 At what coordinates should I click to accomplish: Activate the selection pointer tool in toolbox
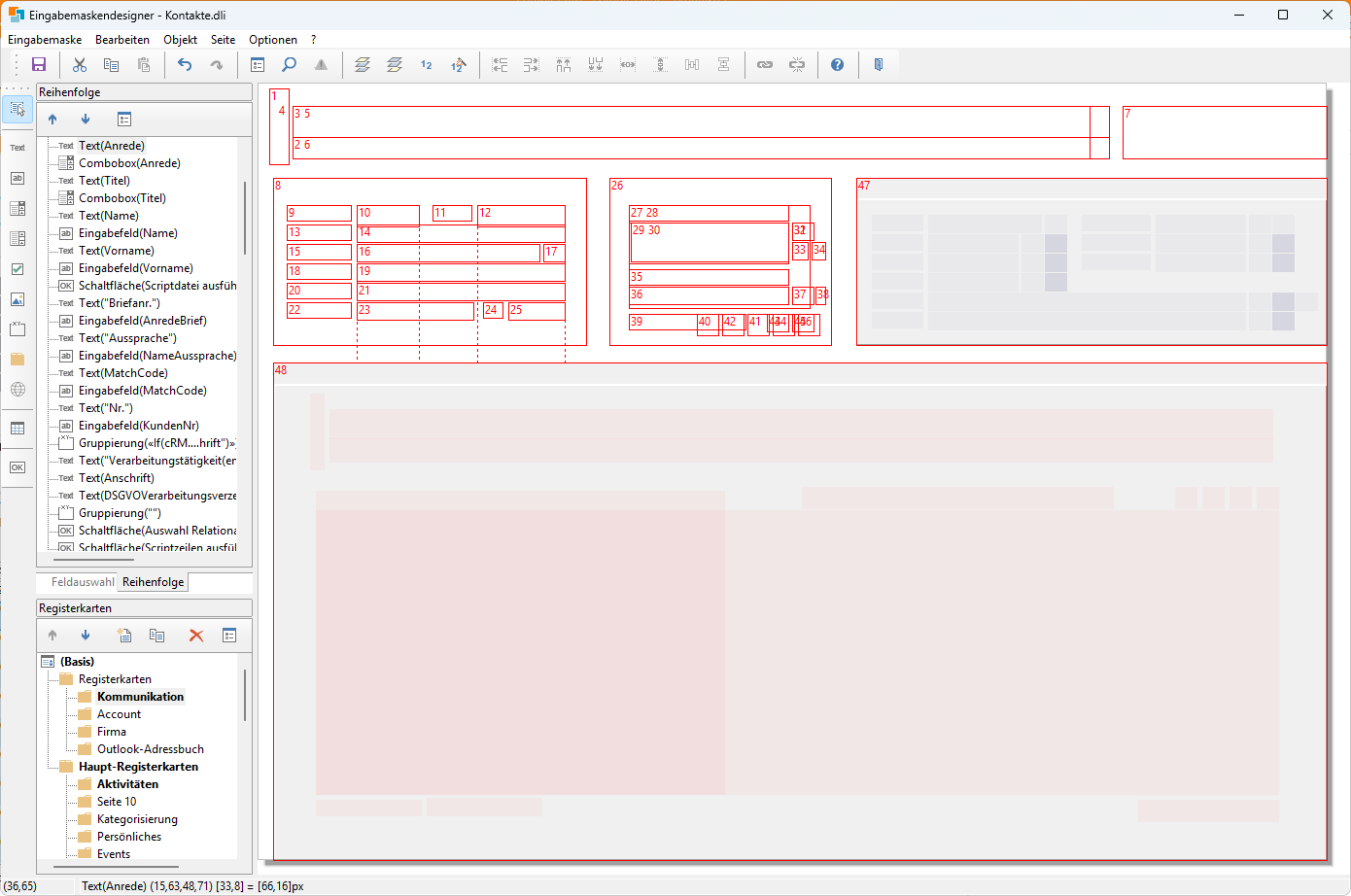[x=17, y=109]
